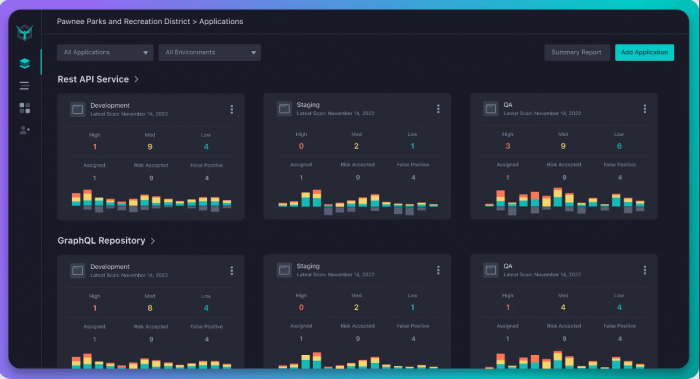
Task: Click High count on Rest API QA card
Action: [508, 146]
